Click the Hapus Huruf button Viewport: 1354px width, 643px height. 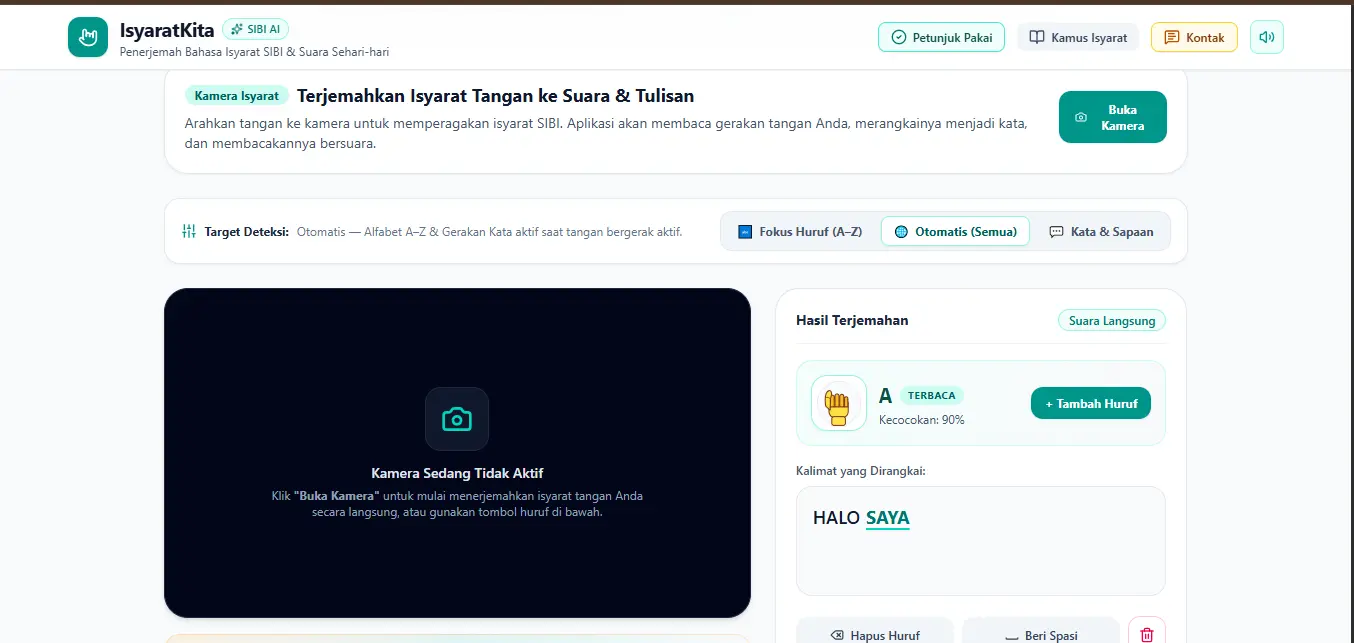pos(875,634)
